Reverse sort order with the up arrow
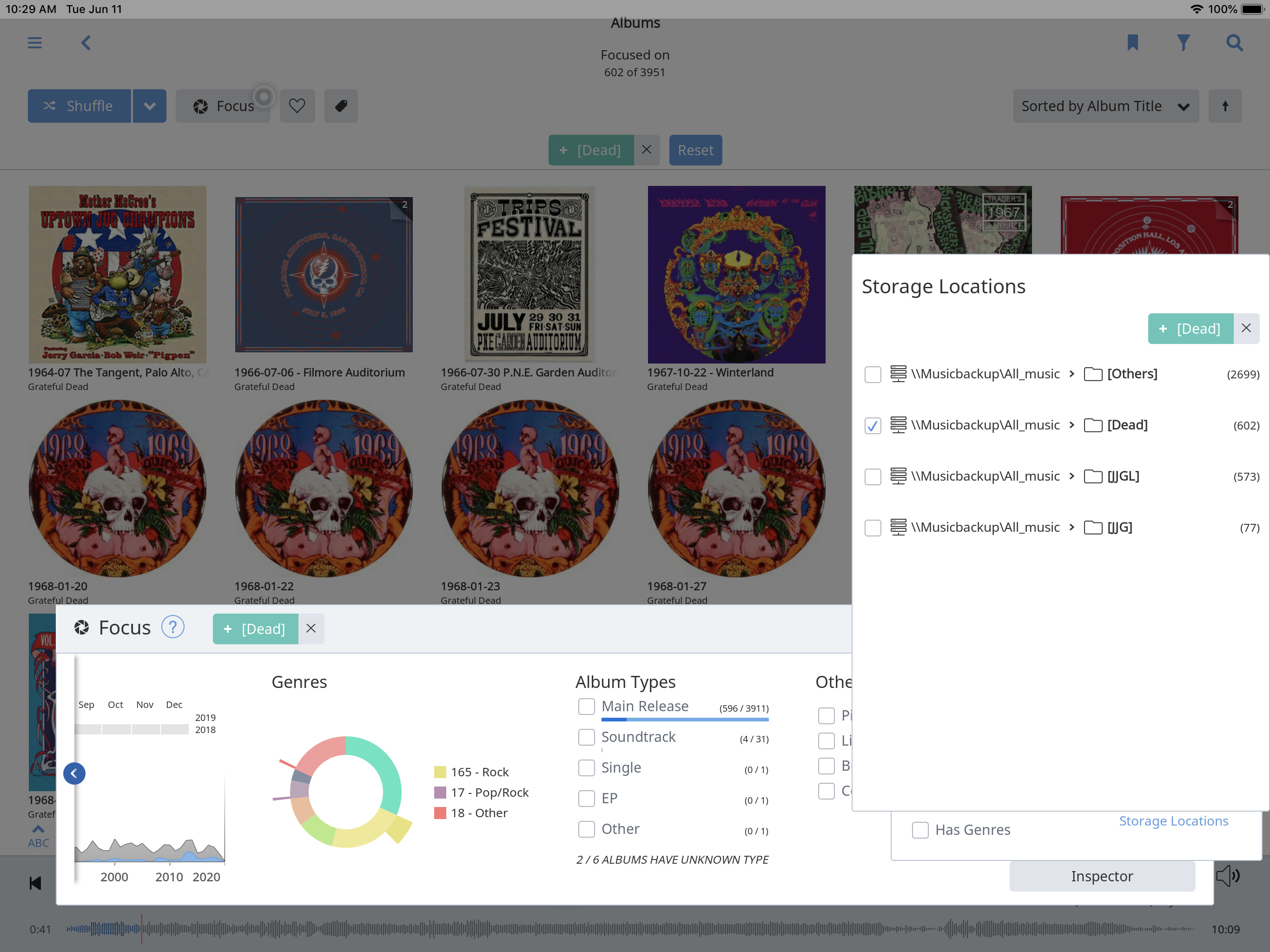The width and height of the screenshot is (1270, 952). tap(1224, 106)
